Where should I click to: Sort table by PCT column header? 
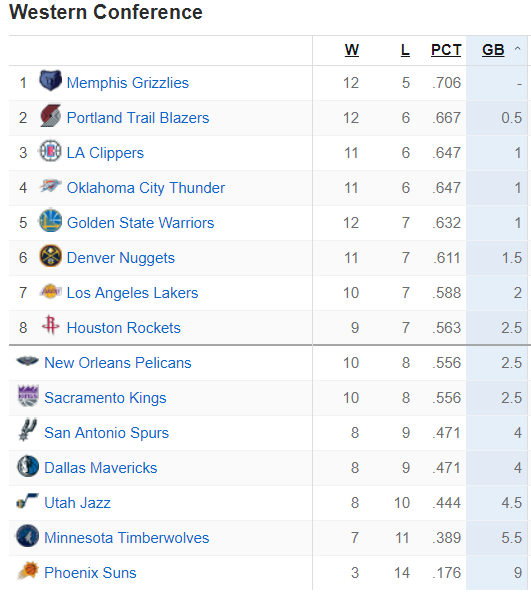pos(446,50)
